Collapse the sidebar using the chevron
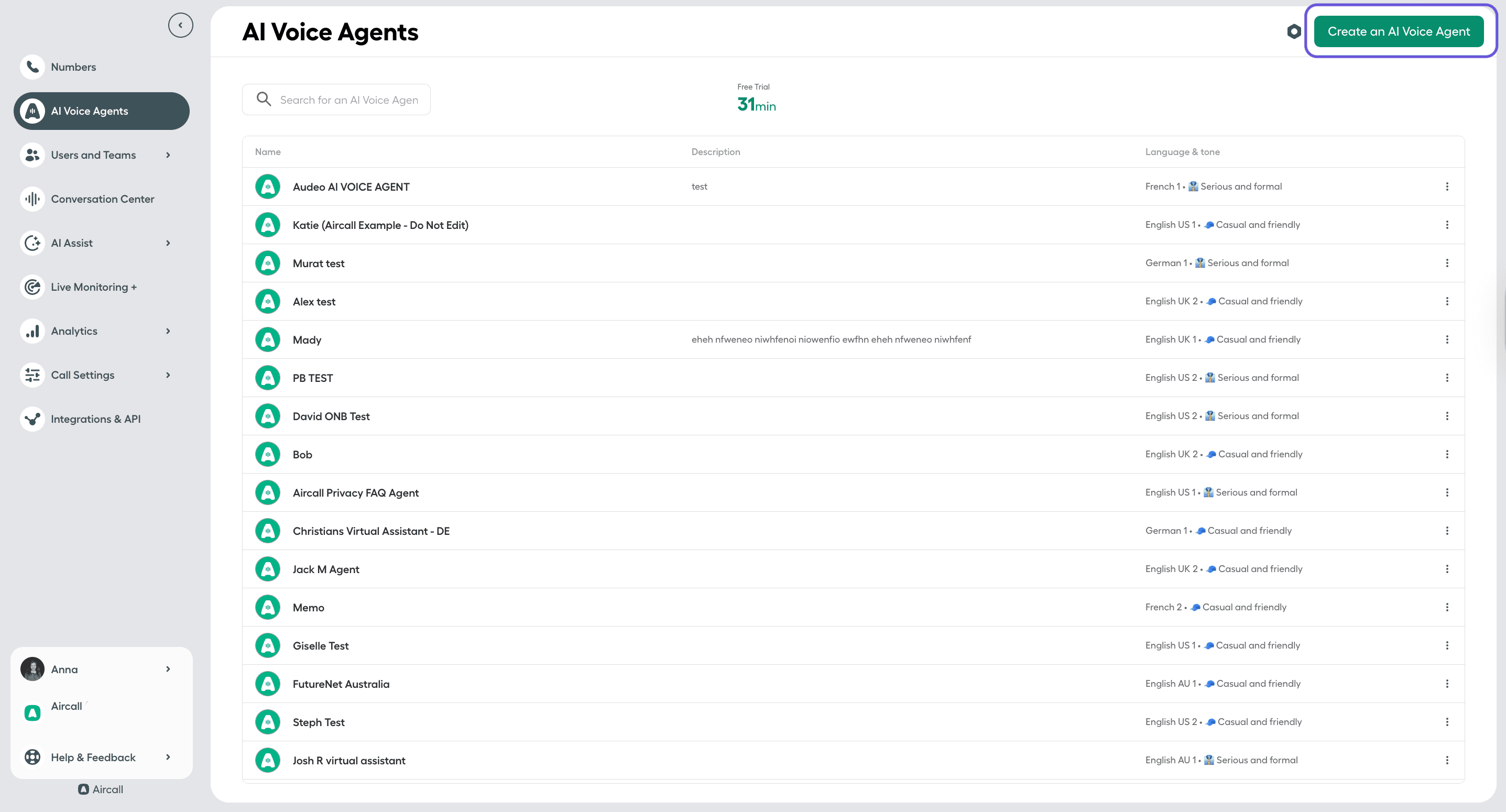 pos(181,25)
